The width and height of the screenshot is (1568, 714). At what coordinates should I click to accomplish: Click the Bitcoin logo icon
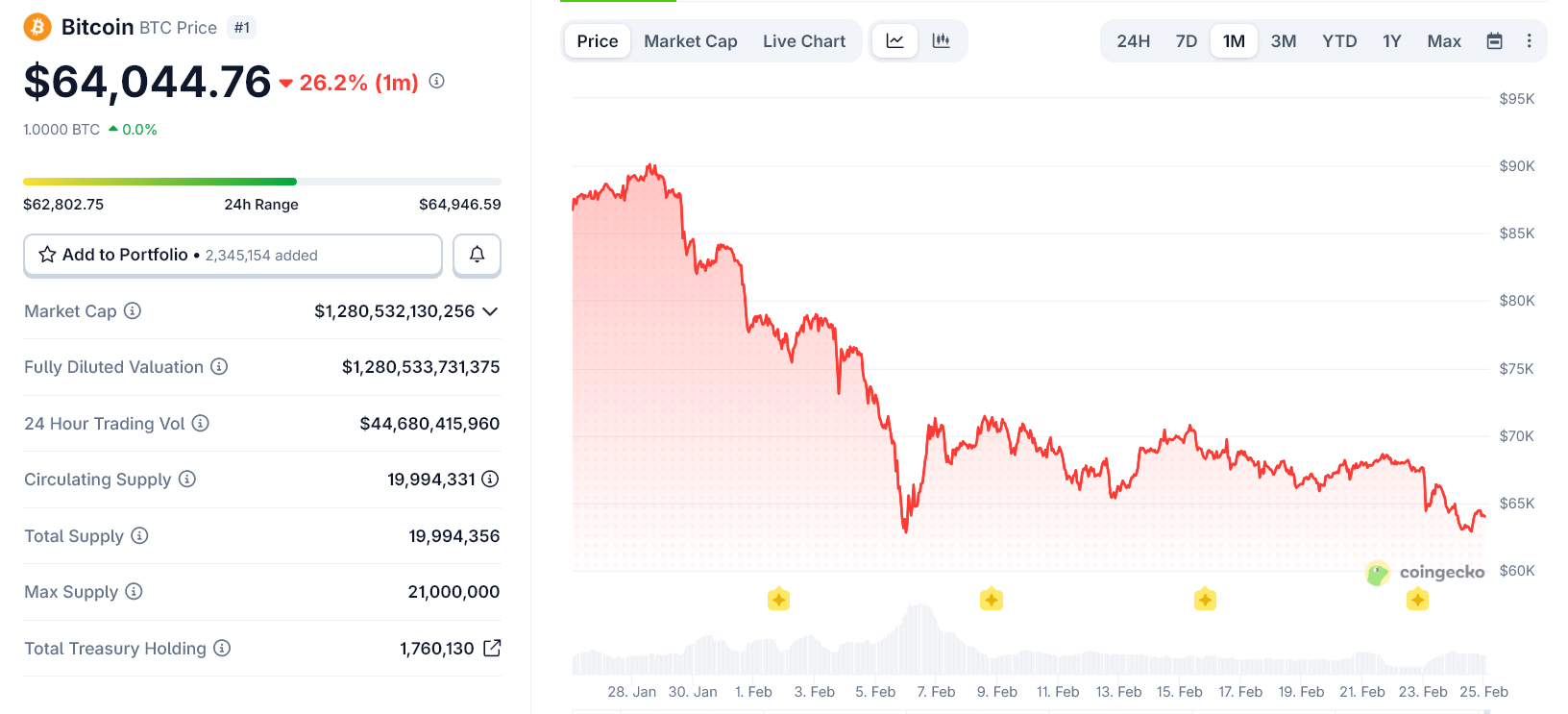37,27
